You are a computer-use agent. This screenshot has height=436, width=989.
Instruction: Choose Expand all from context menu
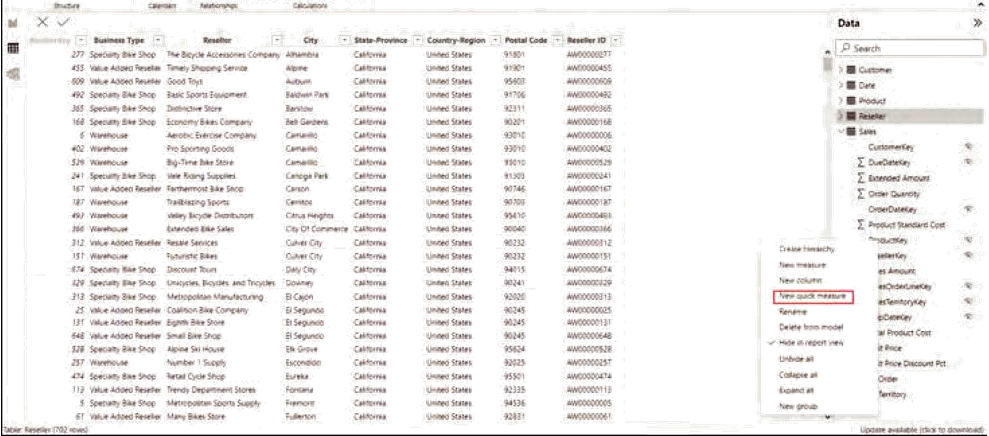pos(796,391)
